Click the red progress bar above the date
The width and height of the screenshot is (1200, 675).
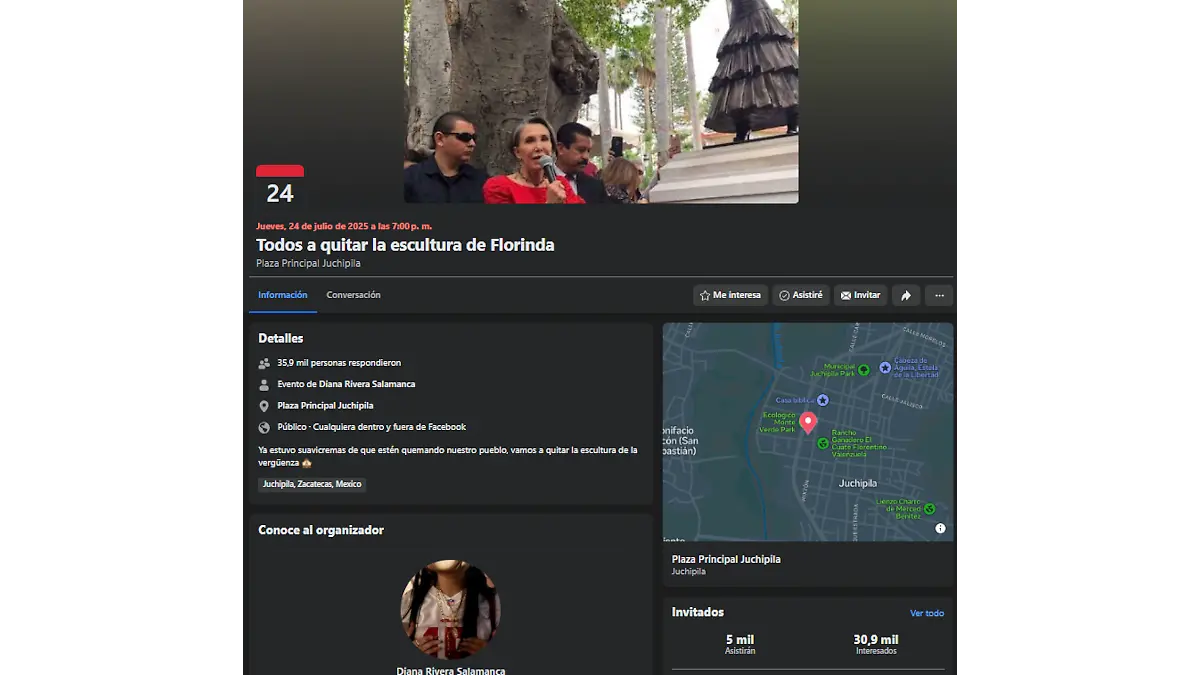[x=279, y=169]
